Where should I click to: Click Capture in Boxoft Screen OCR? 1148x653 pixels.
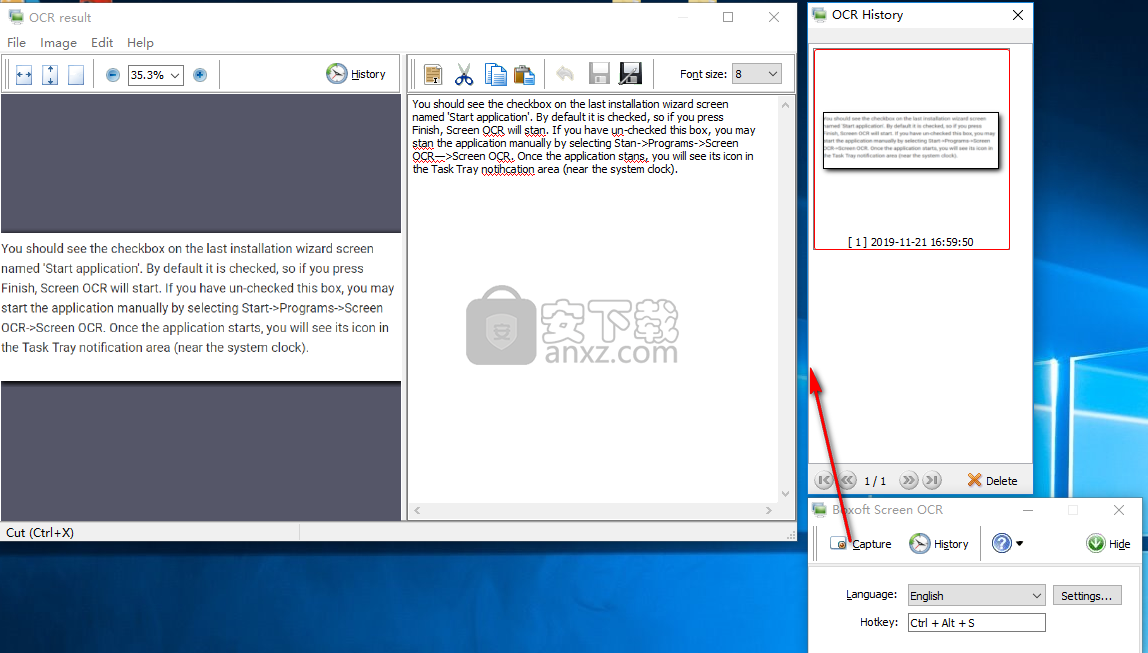pos(861,543)
